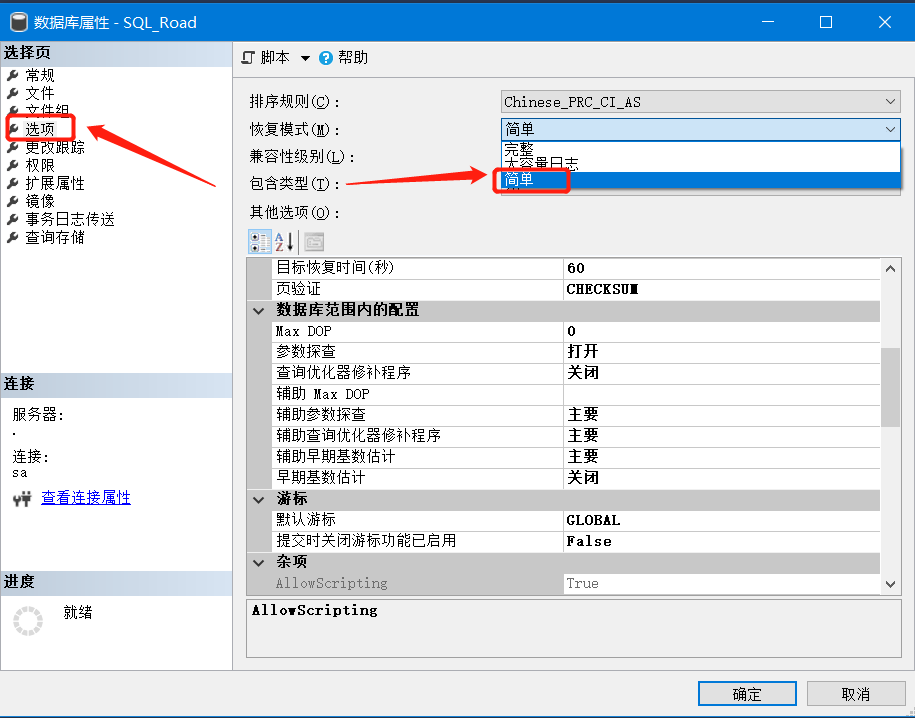Select 辅助参数探查 value 主要
915x718 pixels.
(722, 415)
